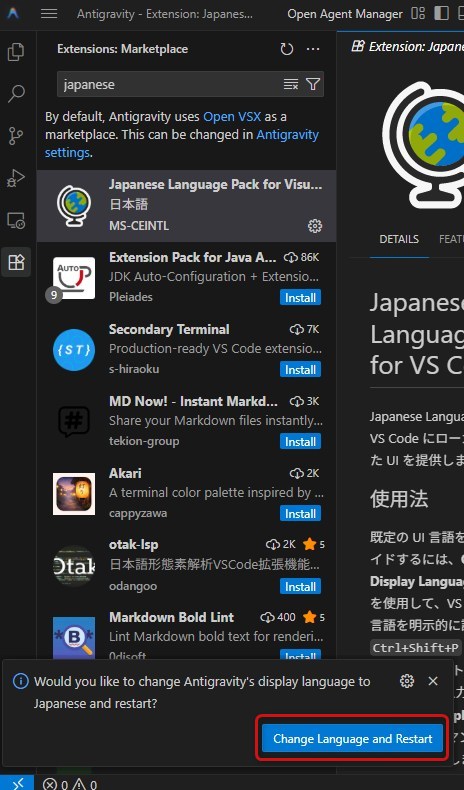Dismiss the display language notification
The image size is (464, 790).
433,681
